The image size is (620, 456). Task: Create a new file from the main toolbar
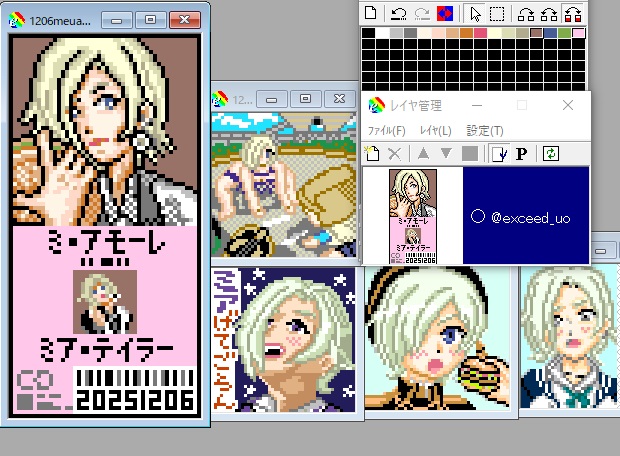[370, 13]
